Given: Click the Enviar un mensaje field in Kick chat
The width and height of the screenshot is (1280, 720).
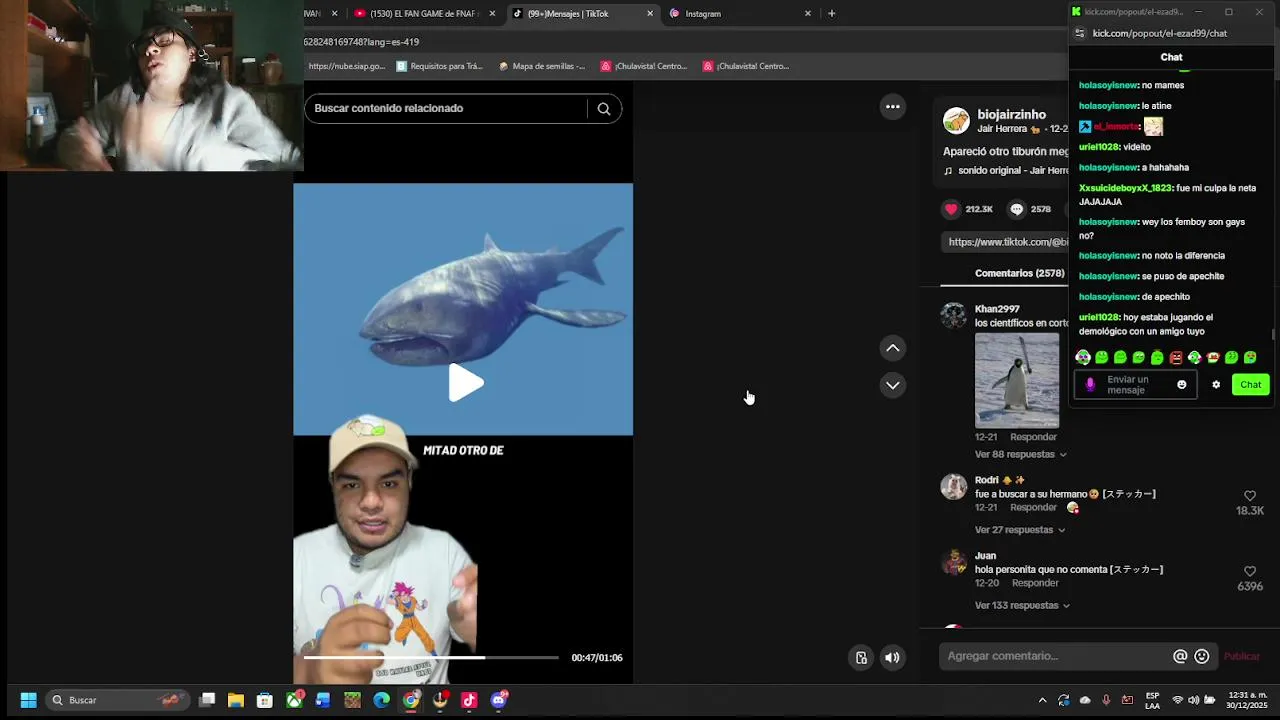Looking at the screenshot, I should [1136, 385].
